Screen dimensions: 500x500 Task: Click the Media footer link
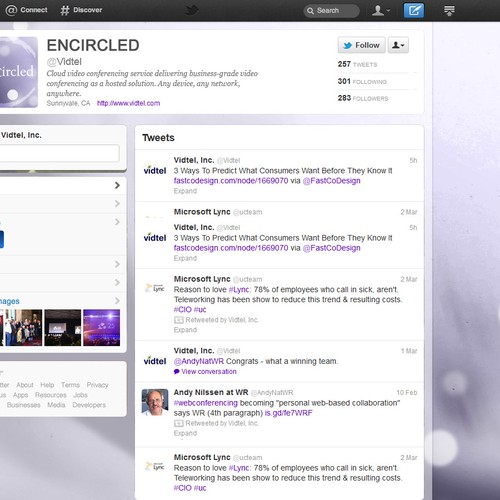coord(56,405)
